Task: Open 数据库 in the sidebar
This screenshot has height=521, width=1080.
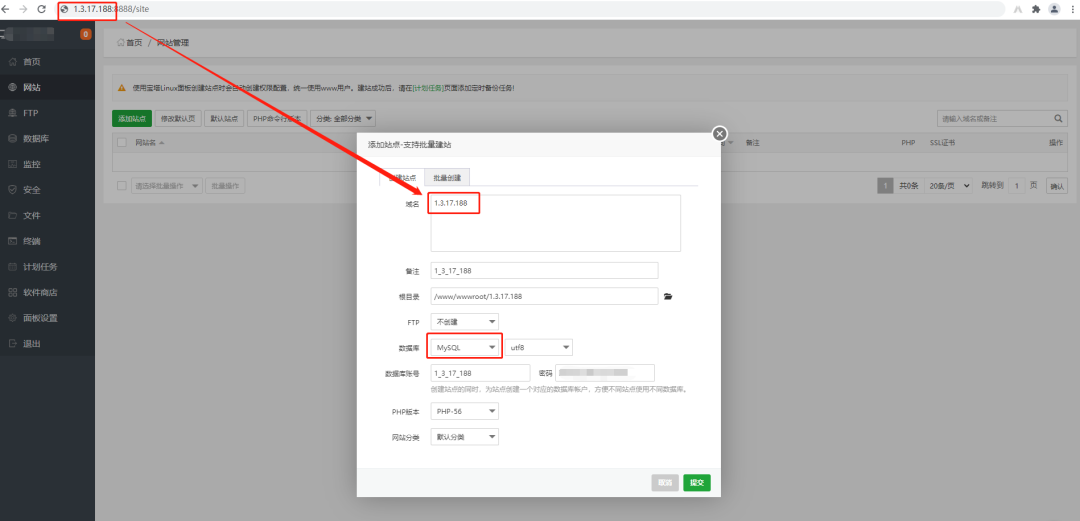Action: pyautogui.click(x=48, y=139)
